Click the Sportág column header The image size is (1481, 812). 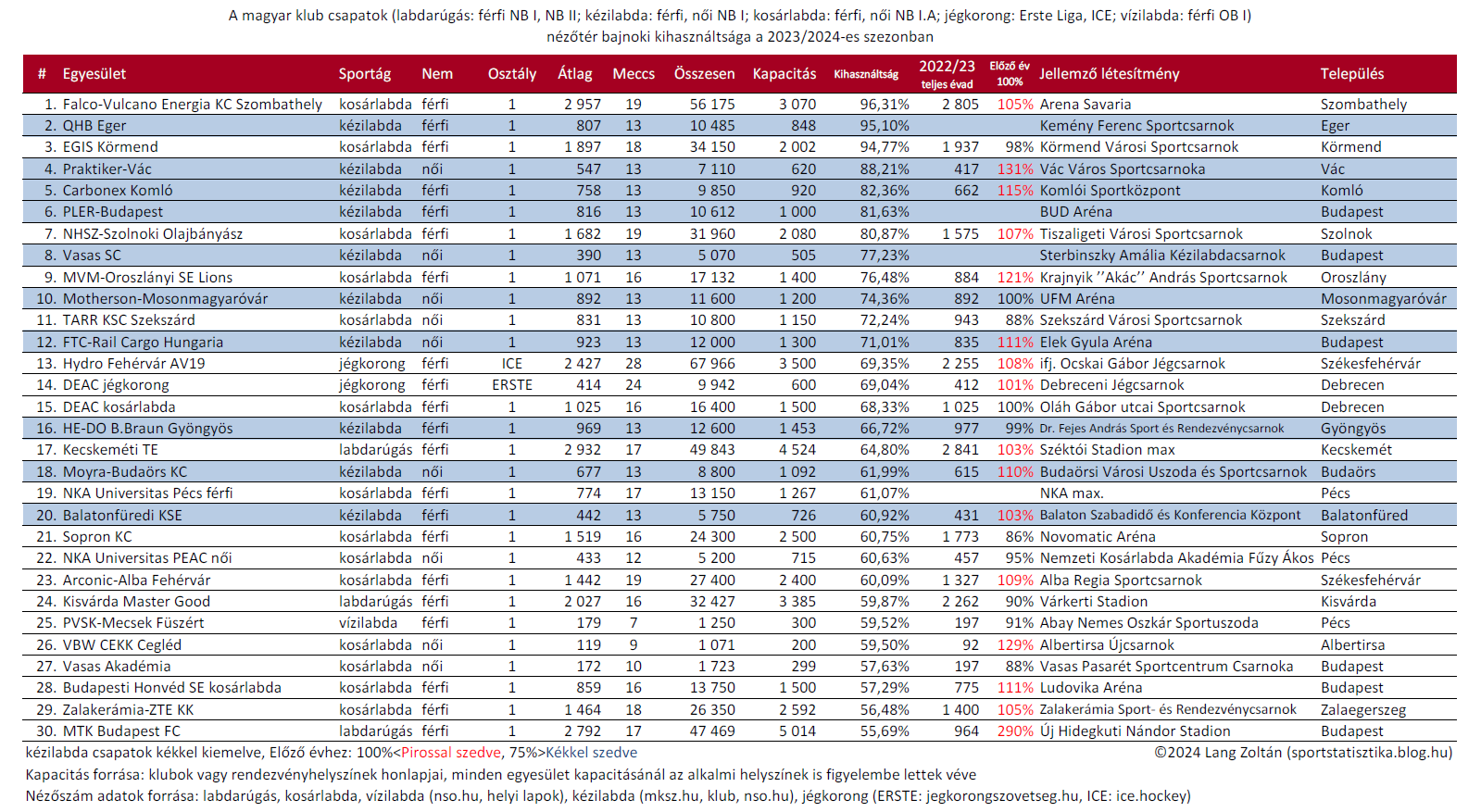point(365,74)
